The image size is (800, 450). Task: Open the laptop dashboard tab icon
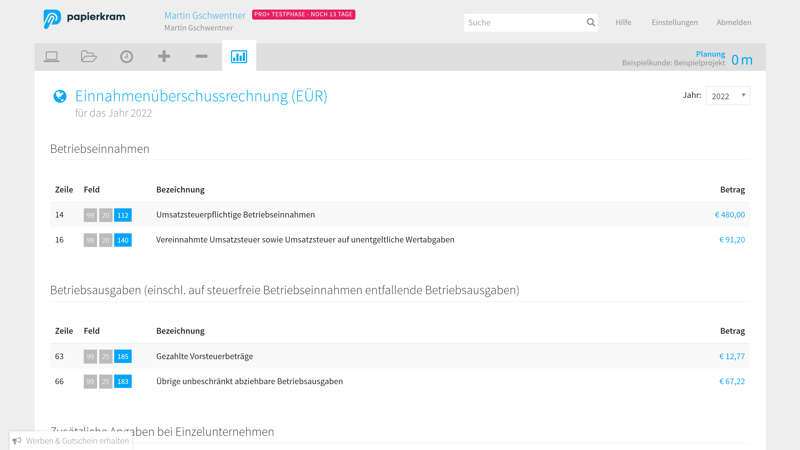pyautogui.click(x=52, y=57)
